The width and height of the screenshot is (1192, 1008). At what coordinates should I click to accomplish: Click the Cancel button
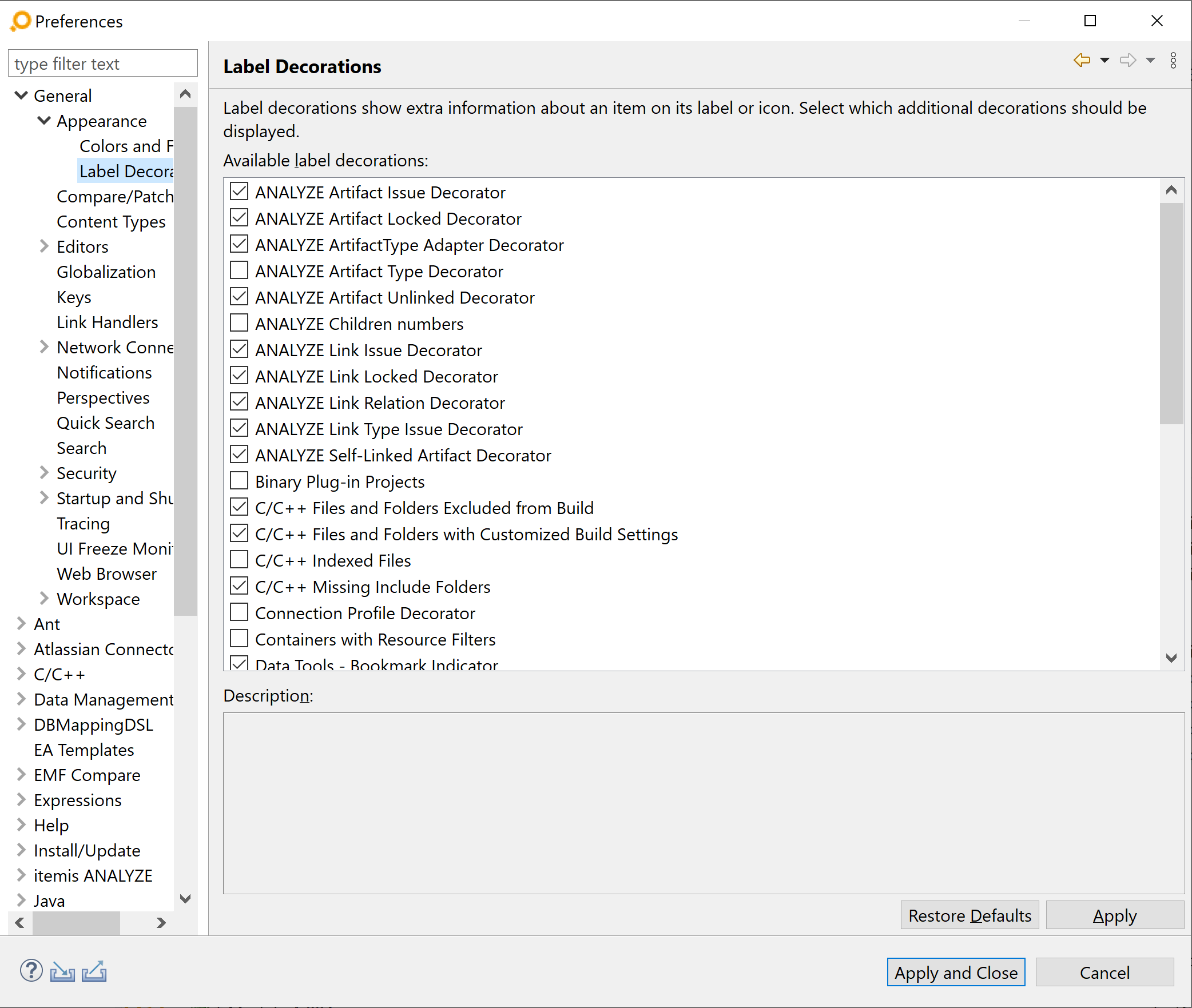tap(1104, 973)
